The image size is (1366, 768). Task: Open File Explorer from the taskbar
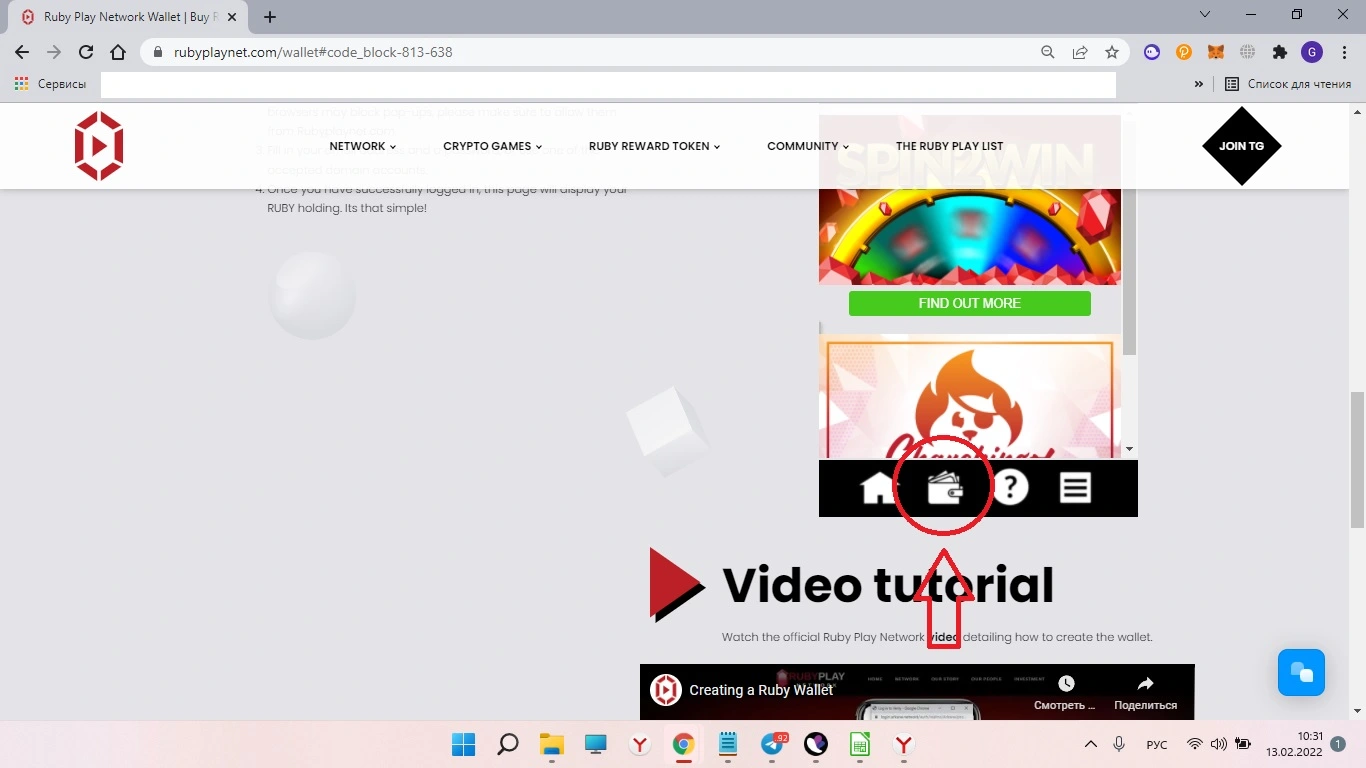[552, 744]
